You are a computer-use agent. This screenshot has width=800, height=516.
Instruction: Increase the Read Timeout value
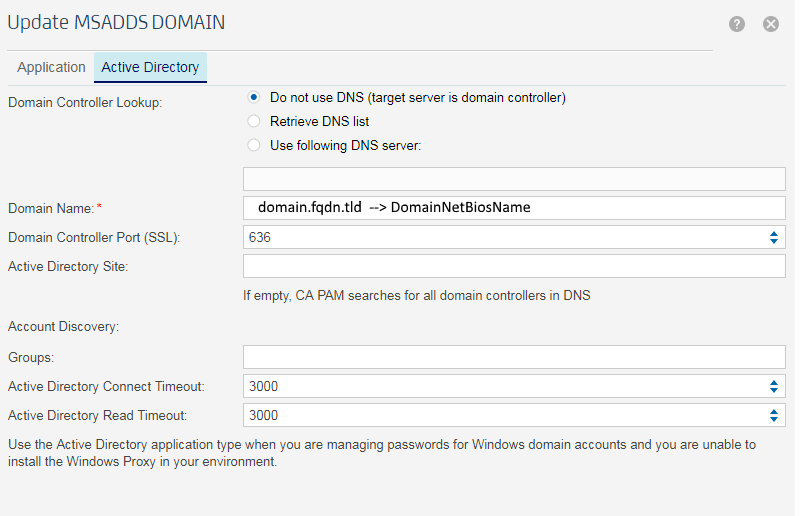tap(774, 412)
